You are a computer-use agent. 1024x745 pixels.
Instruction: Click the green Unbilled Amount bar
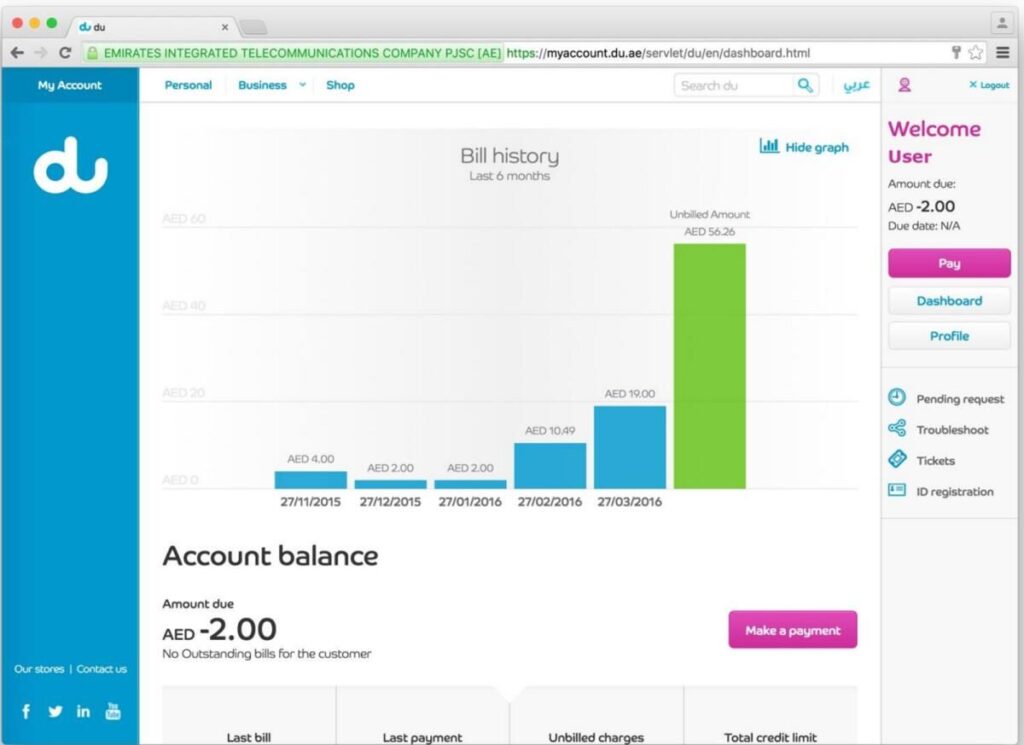(709, 366)
